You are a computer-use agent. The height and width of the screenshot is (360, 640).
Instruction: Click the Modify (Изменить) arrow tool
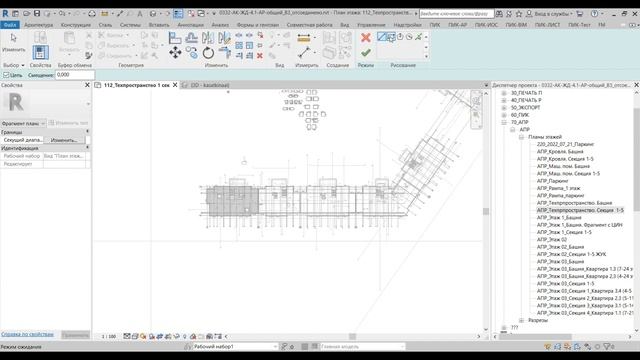13,43
